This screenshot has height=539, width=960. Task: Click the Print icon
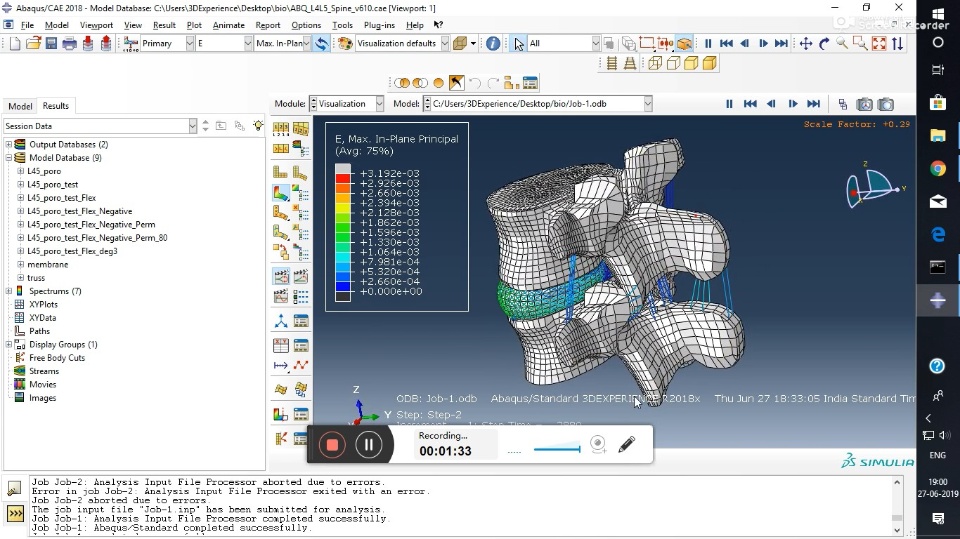tap(70, 43)
